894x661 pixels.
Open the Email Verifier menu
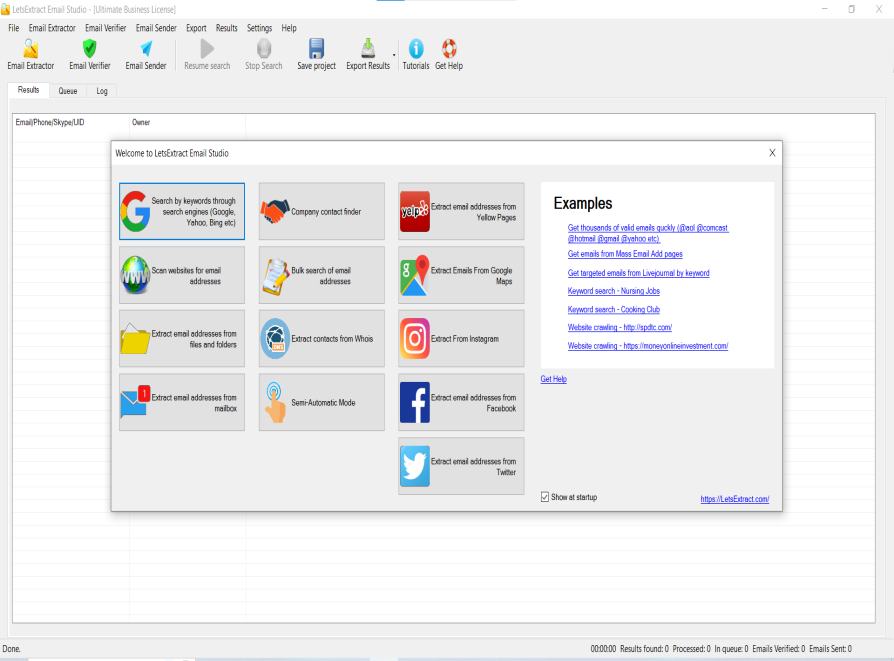pyautogui.click(x=105, y=28)
